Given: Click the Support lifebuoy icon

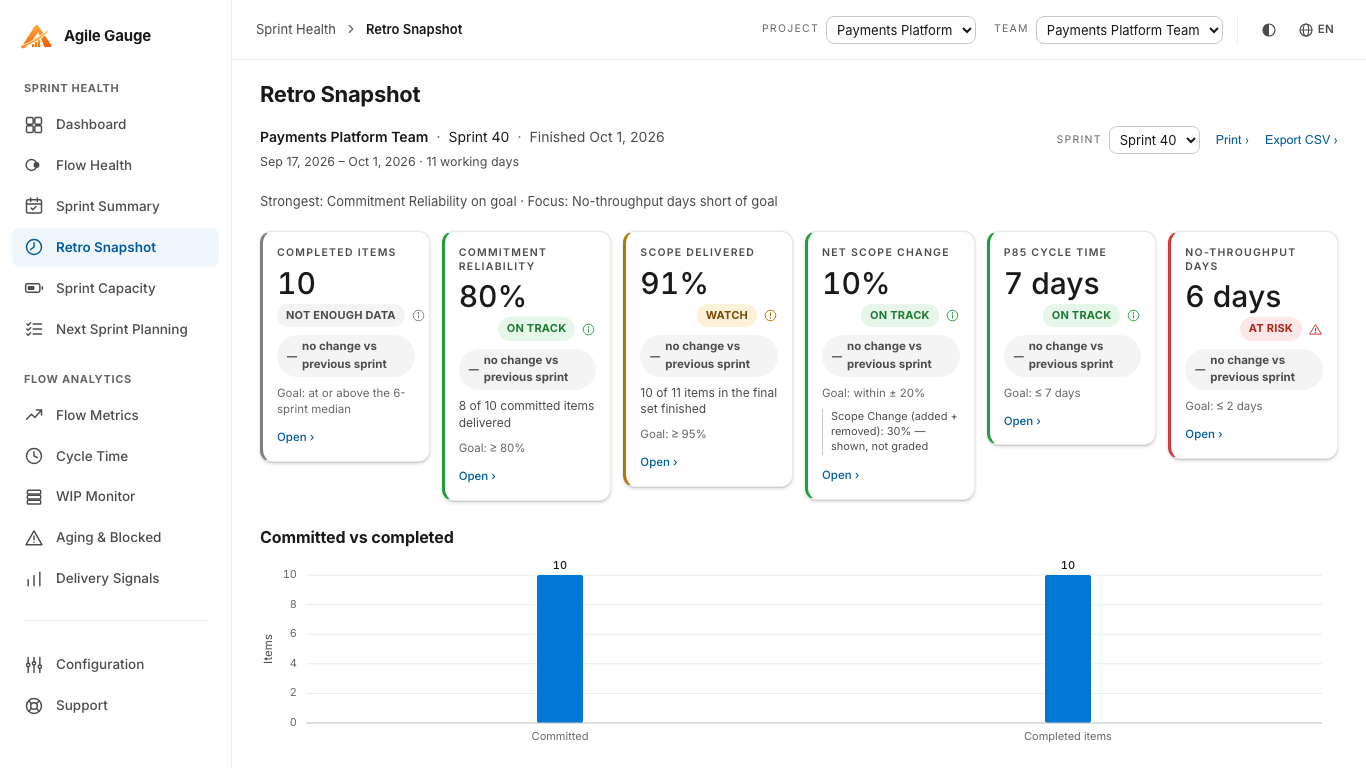Looking at the screenshot, I should (34, 706).
